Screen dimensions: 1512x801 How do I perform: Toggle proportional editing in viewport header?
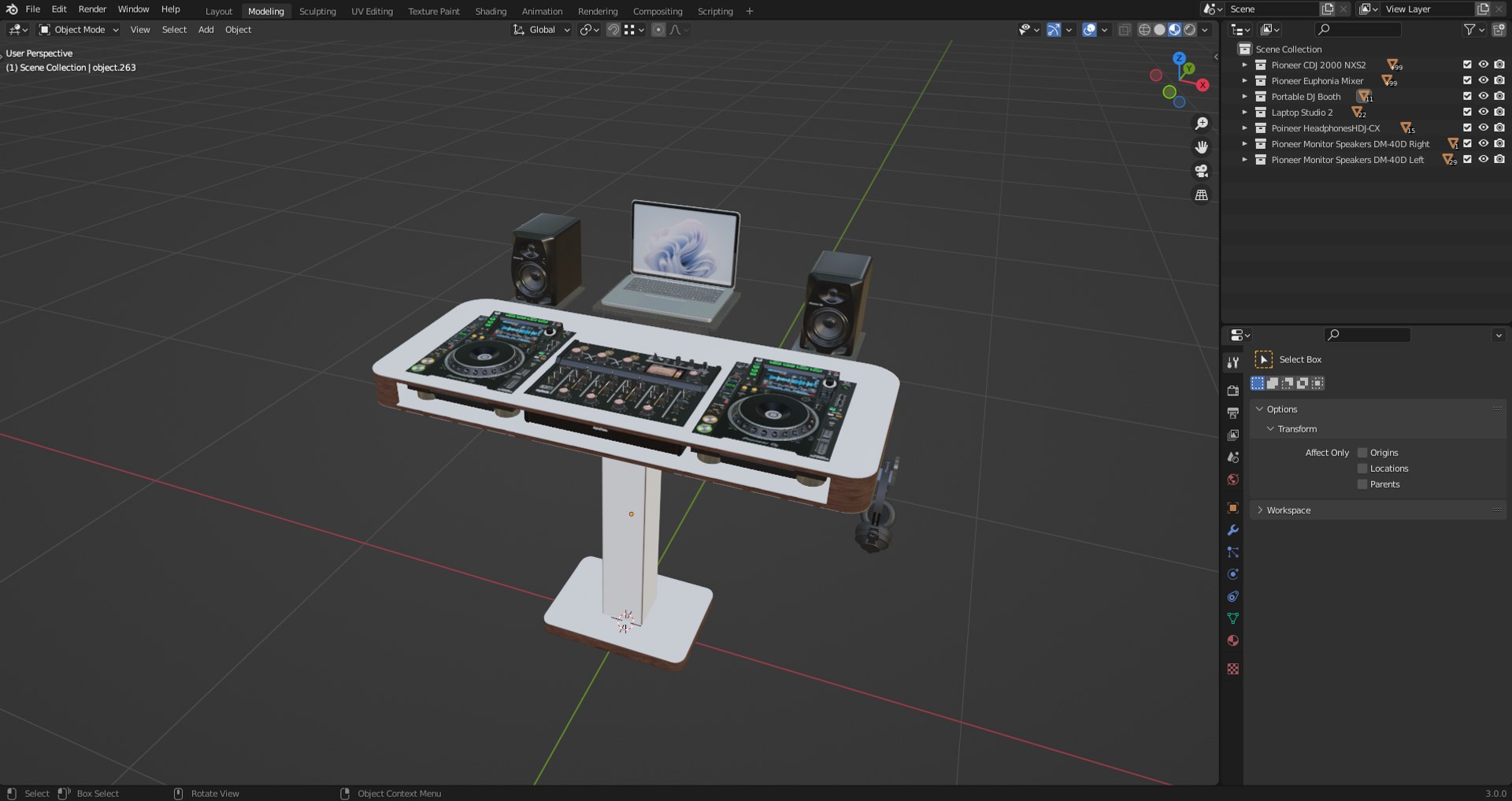coord(658,30)
